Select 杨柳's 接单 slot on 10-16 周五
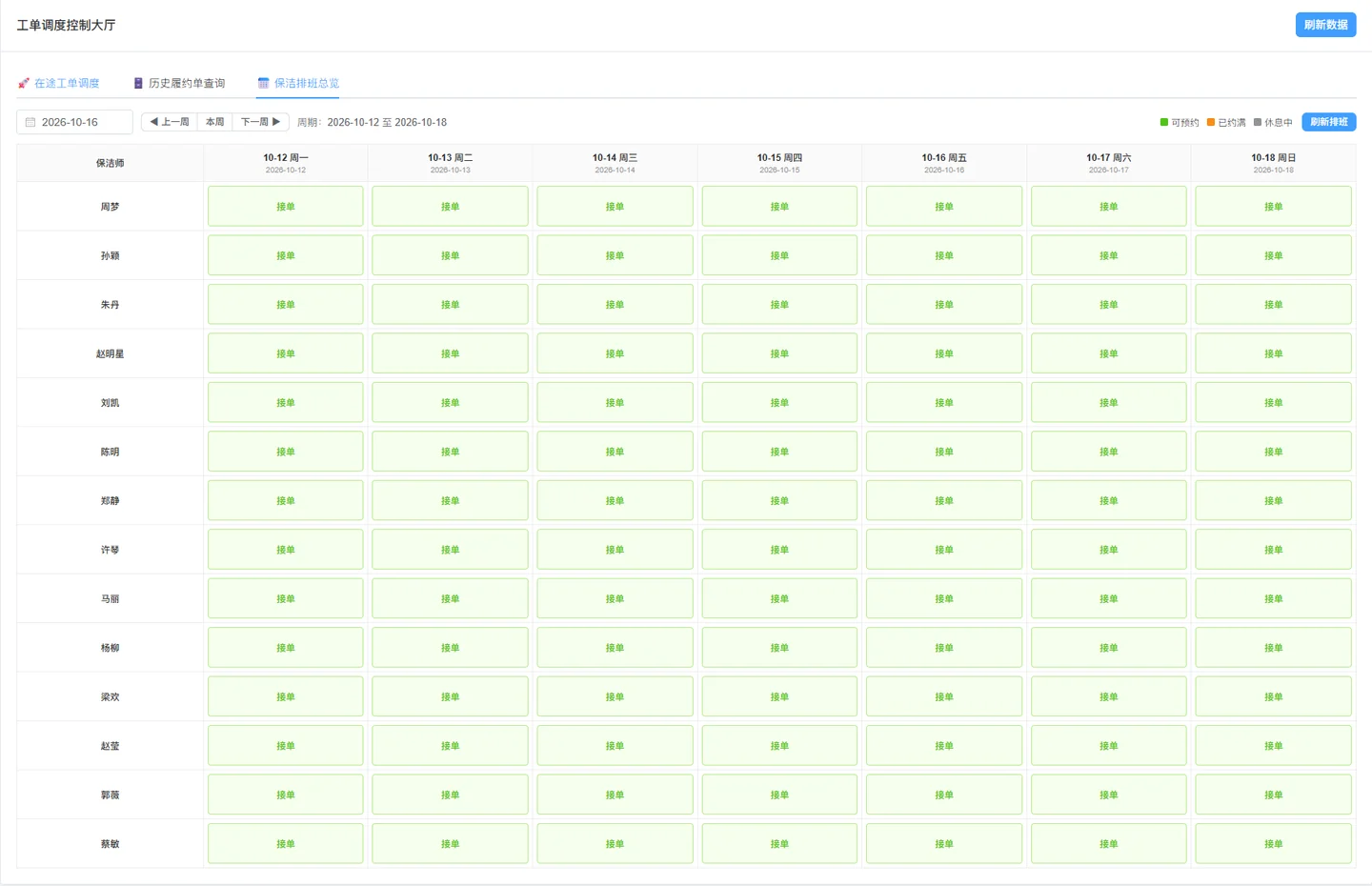 point(944,648)
